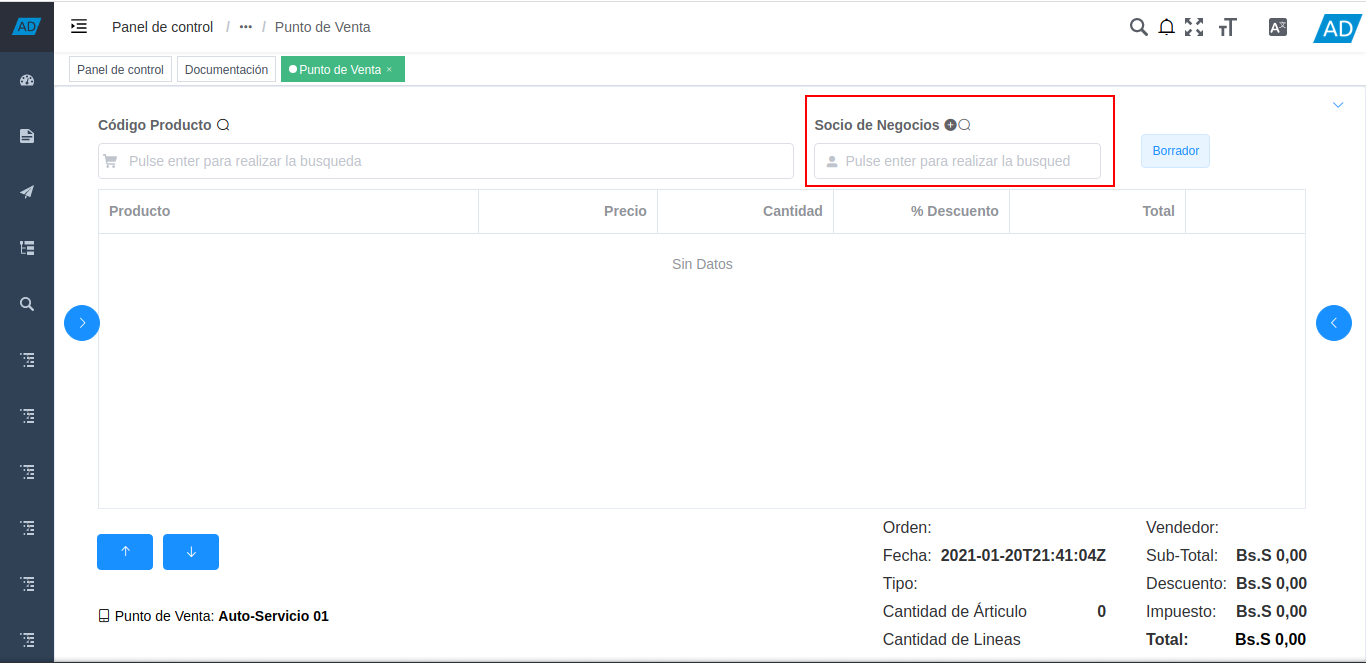Screen dimensions: 1366x663
Task: Focus the Código Producto search field
Action: click(446, 161)
